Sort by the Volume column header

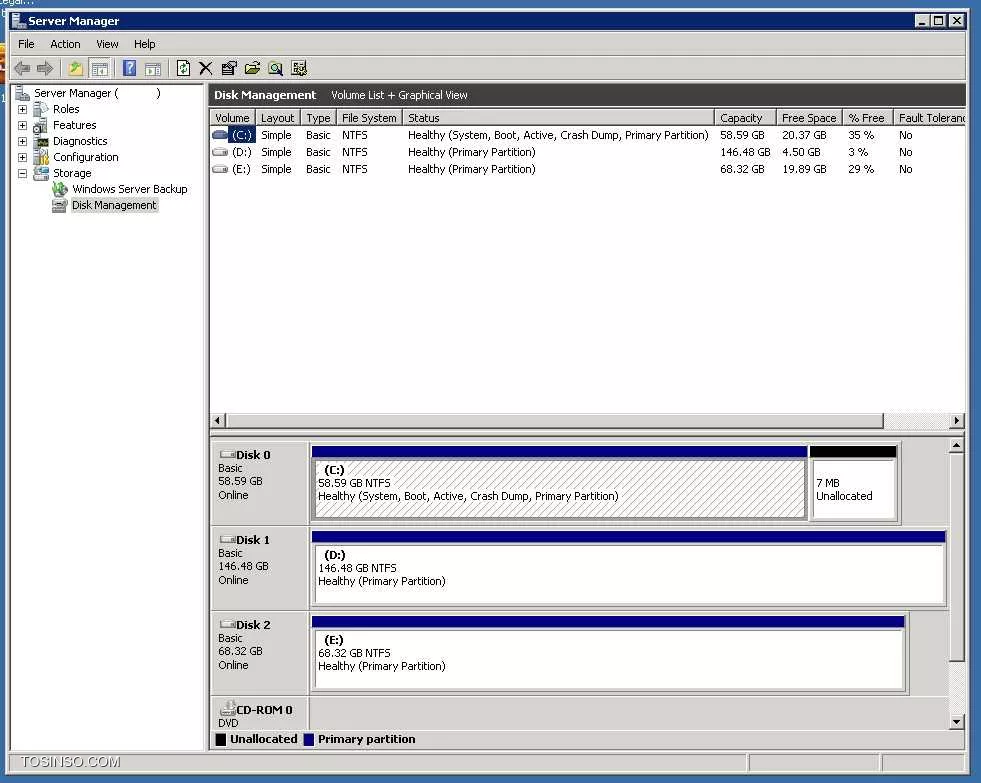pyautogui.click(x=232, y=118)
